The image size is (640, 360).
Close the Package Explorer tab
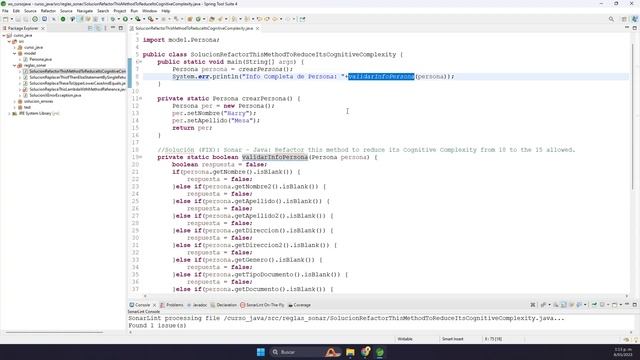(x=43, y=28)
